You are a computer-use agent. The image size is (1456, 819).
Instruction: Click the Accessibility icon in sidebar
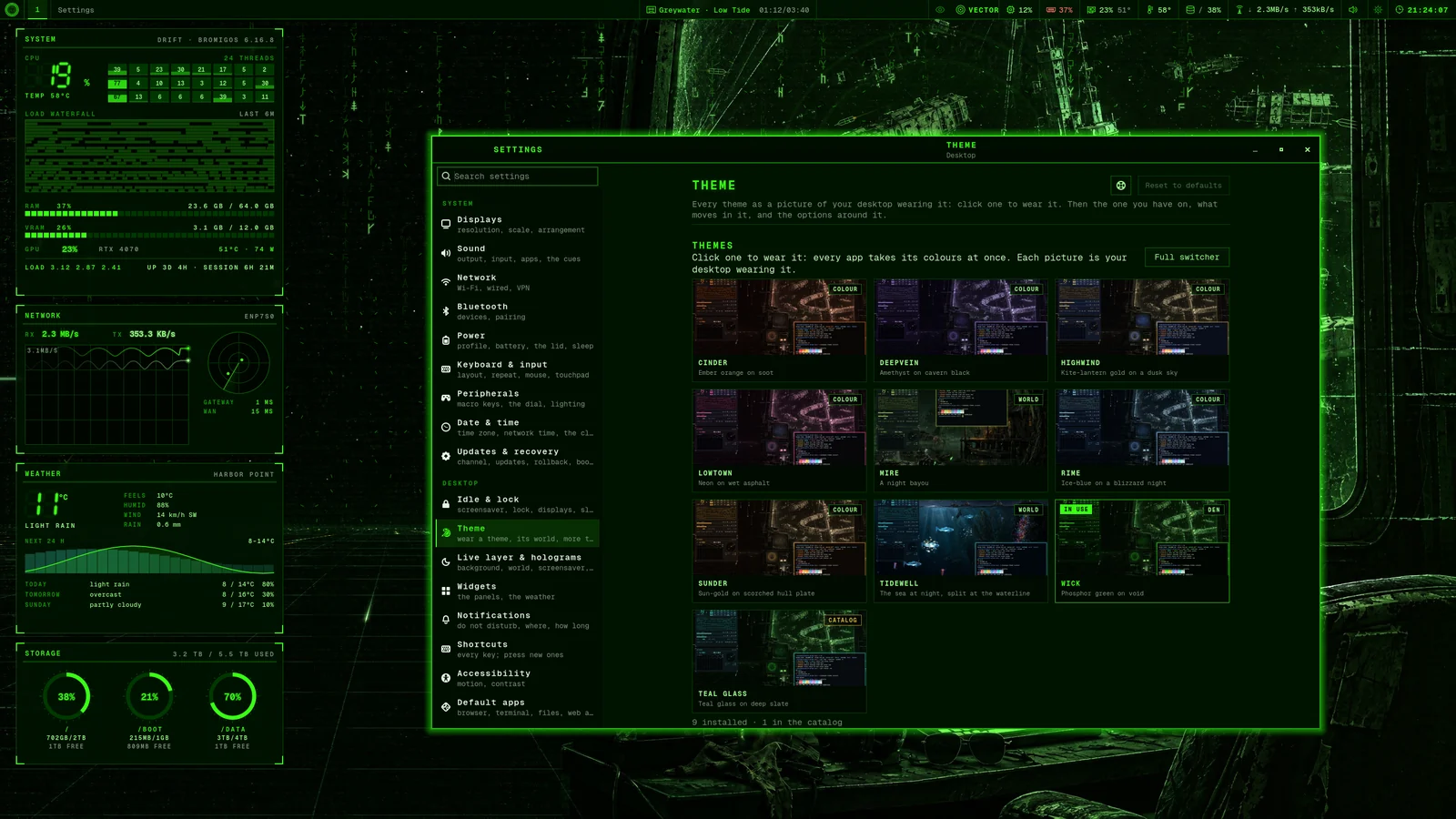446,678
